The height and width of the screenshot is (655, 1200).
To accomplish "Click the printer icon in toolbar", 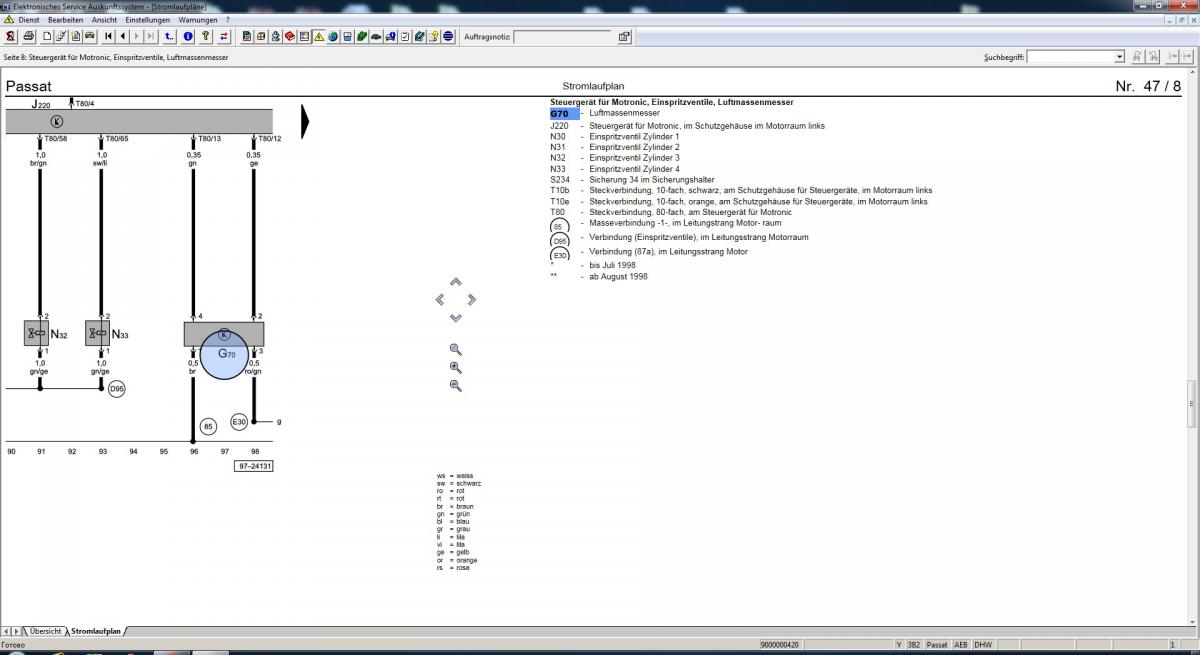I will [x=29, y=37].
